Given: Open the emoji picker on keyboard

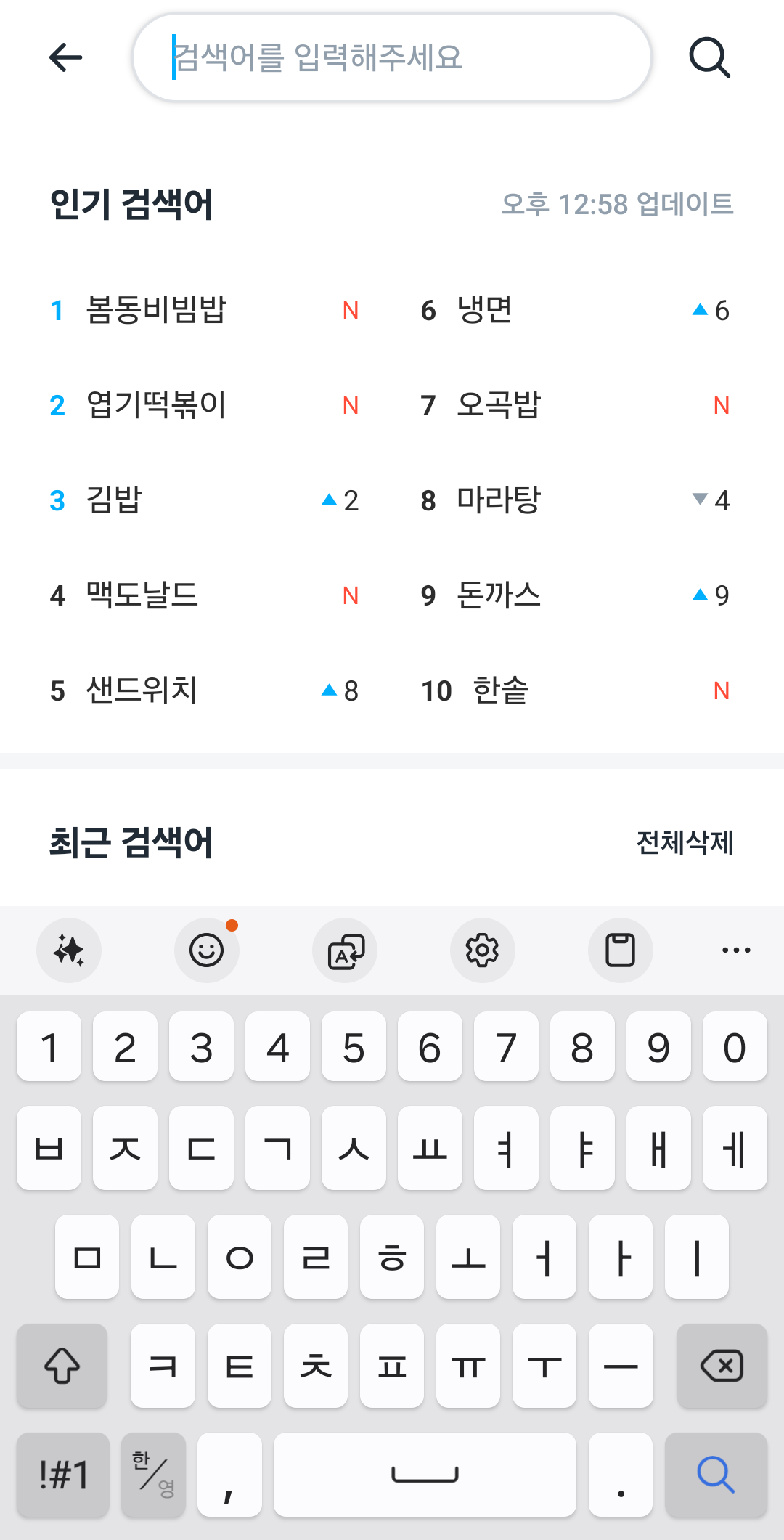Looking at the screenshot, I should [x=207, y=950].
